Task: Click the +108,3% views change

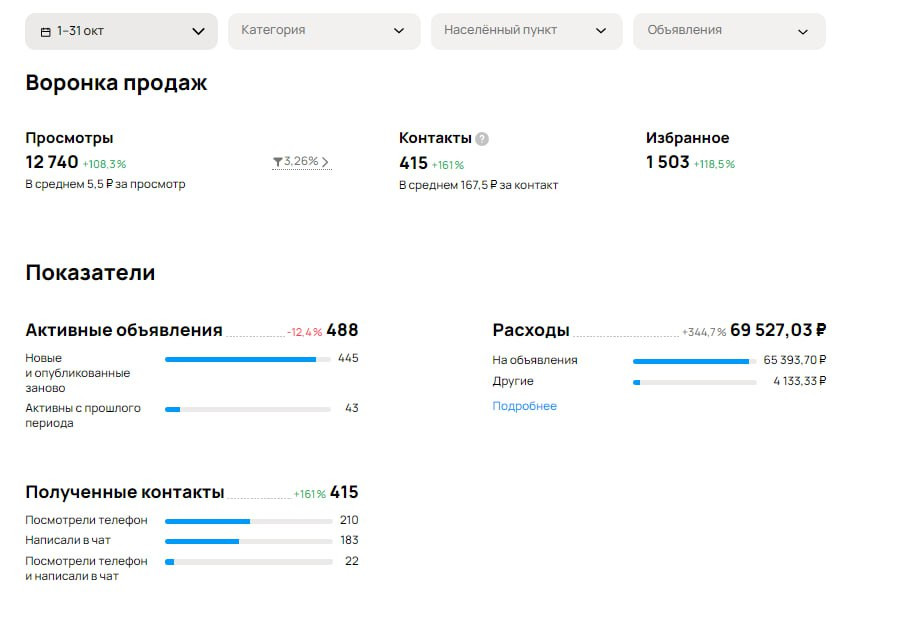Action: tap(104, 164)
